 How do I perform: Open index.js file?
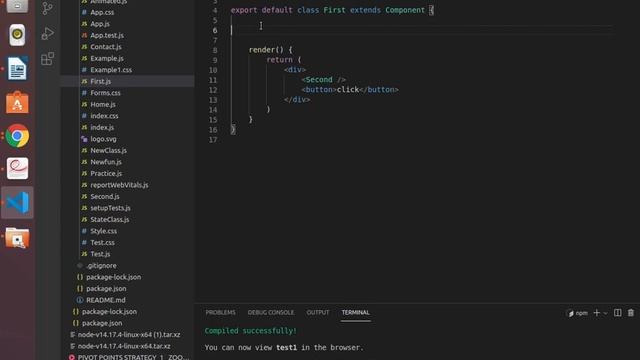point(102,127)
